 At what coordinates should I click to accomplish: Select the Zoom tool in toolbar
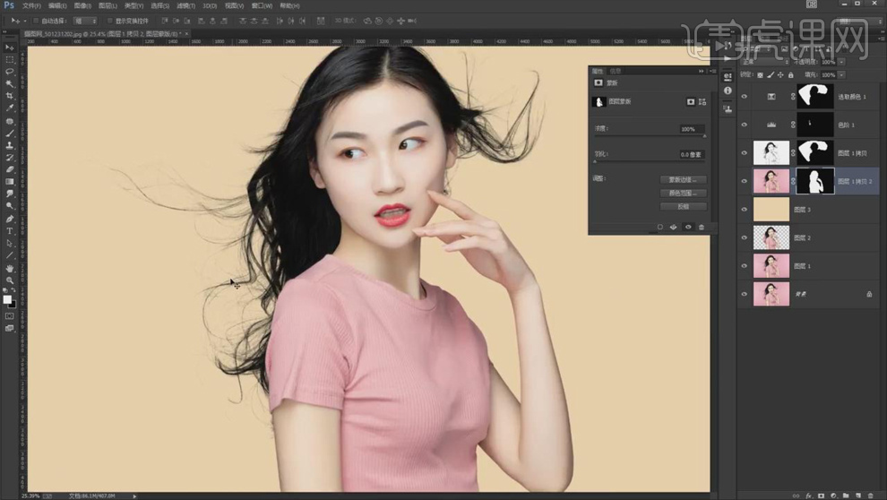(x=10, y=280)
